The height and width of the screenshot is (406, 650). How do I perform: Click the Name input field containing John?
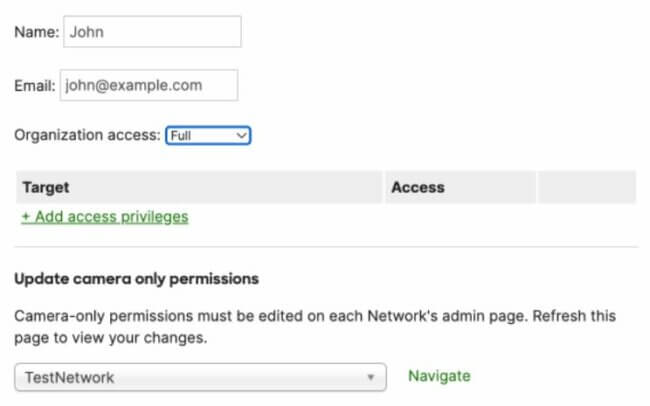[152, 32]
